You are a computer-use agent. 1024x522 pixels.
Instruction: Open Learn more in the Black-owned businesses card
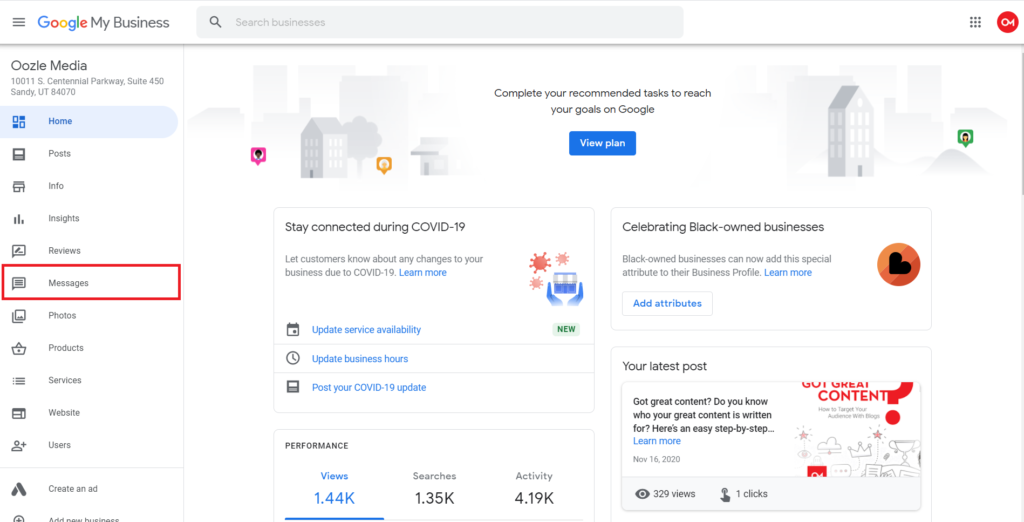[788, 272]
